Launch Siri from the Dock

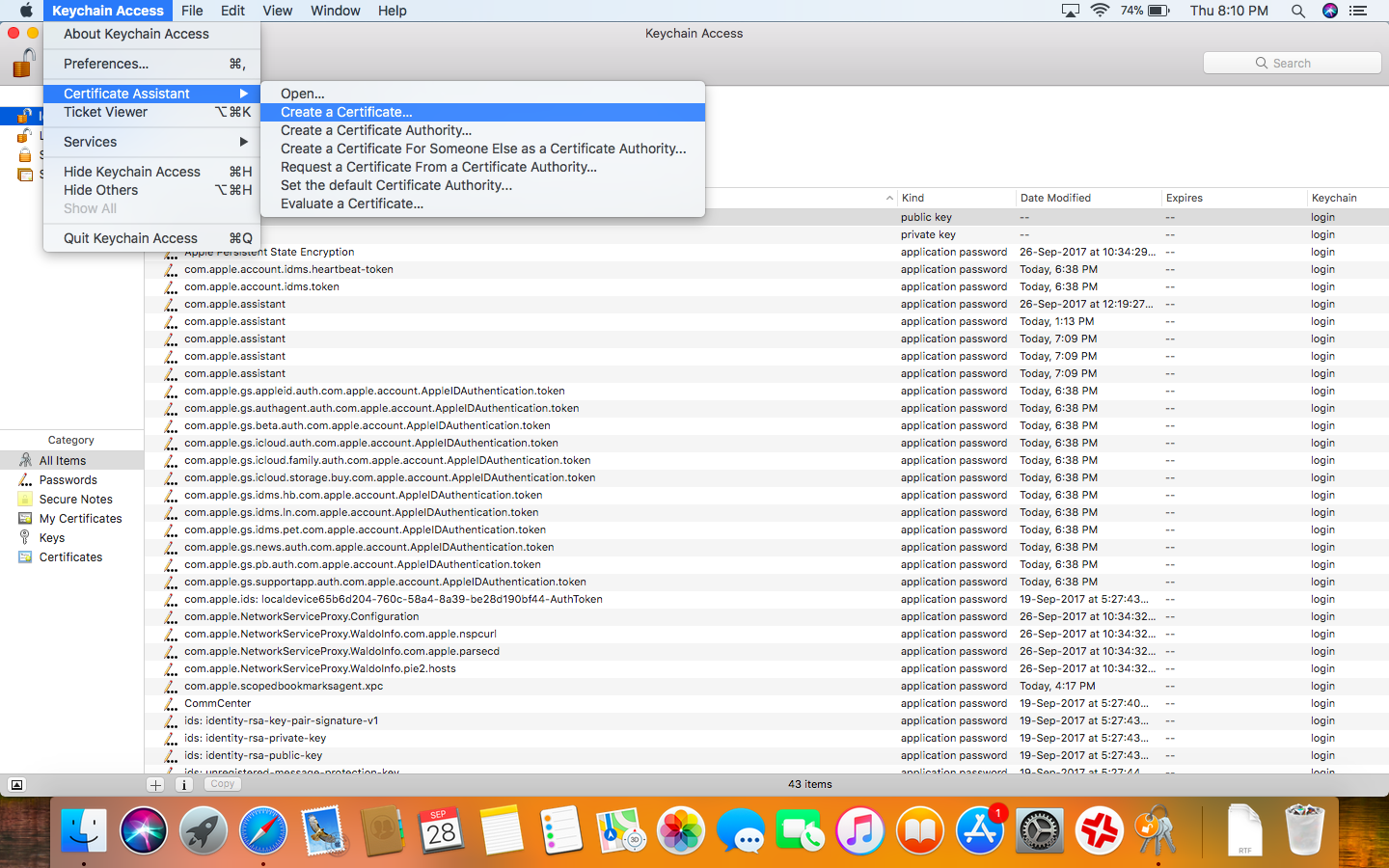(x=144, y=830)
